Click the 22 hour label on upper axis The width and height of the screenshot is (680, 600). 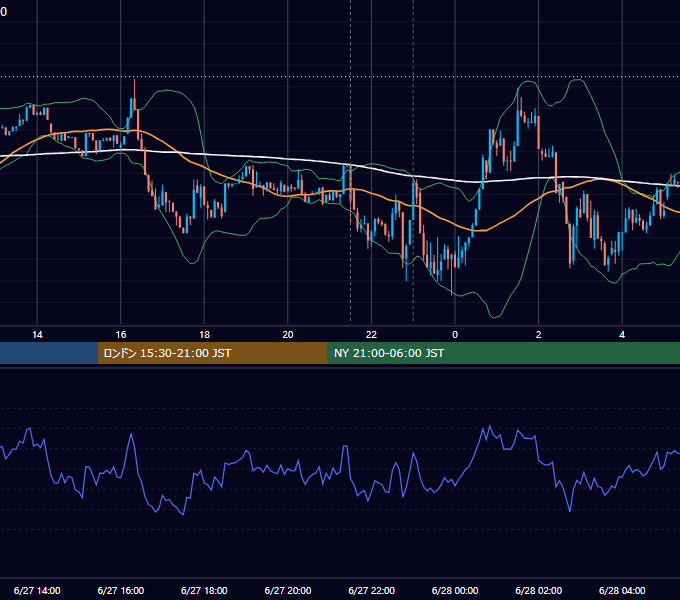[371, 335]
